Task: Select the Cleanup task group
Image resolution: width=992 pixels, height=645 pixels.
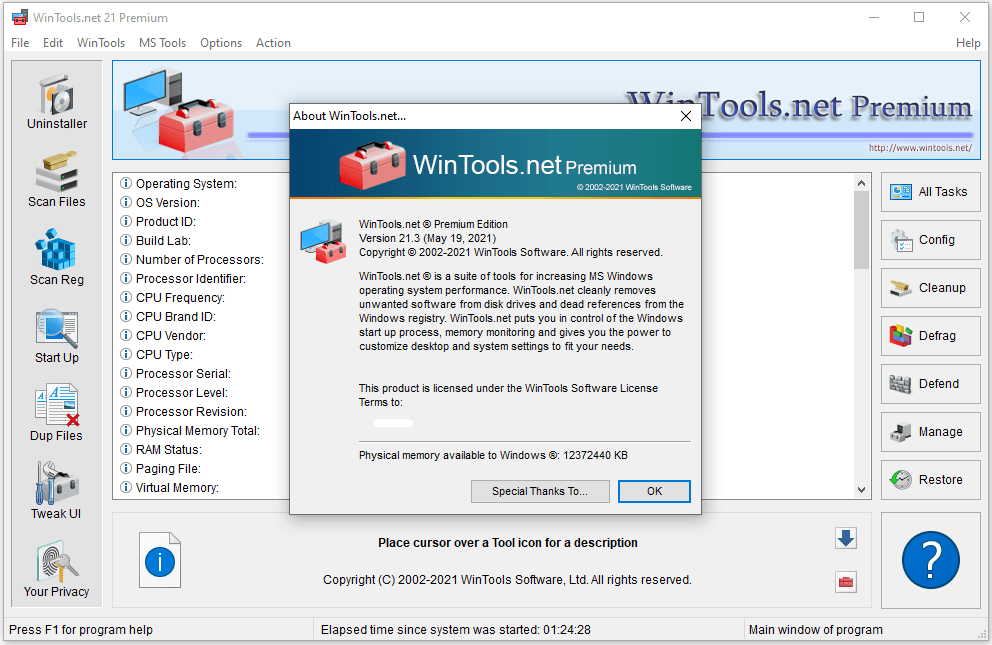Action: click(931, 288)
